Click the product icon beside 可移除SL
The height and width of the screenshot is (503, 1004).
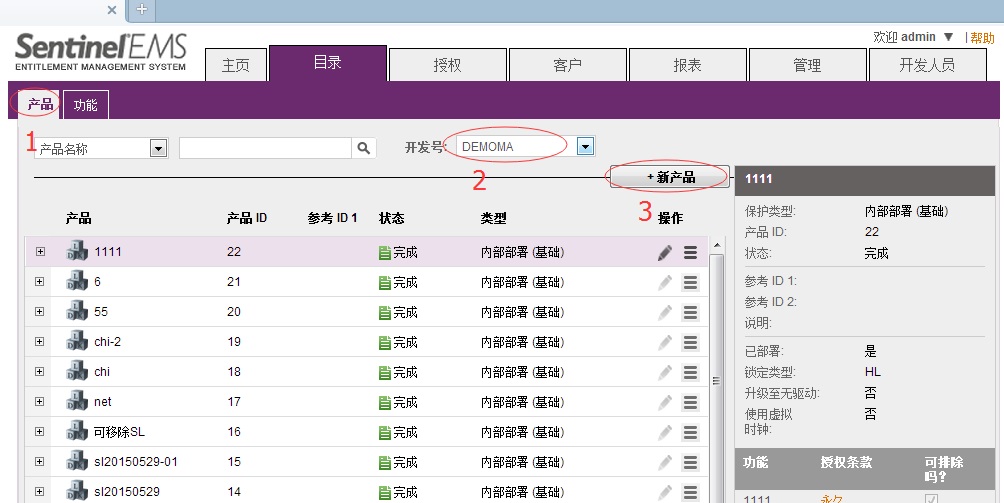pyautogui.click(x=77, y=432)
